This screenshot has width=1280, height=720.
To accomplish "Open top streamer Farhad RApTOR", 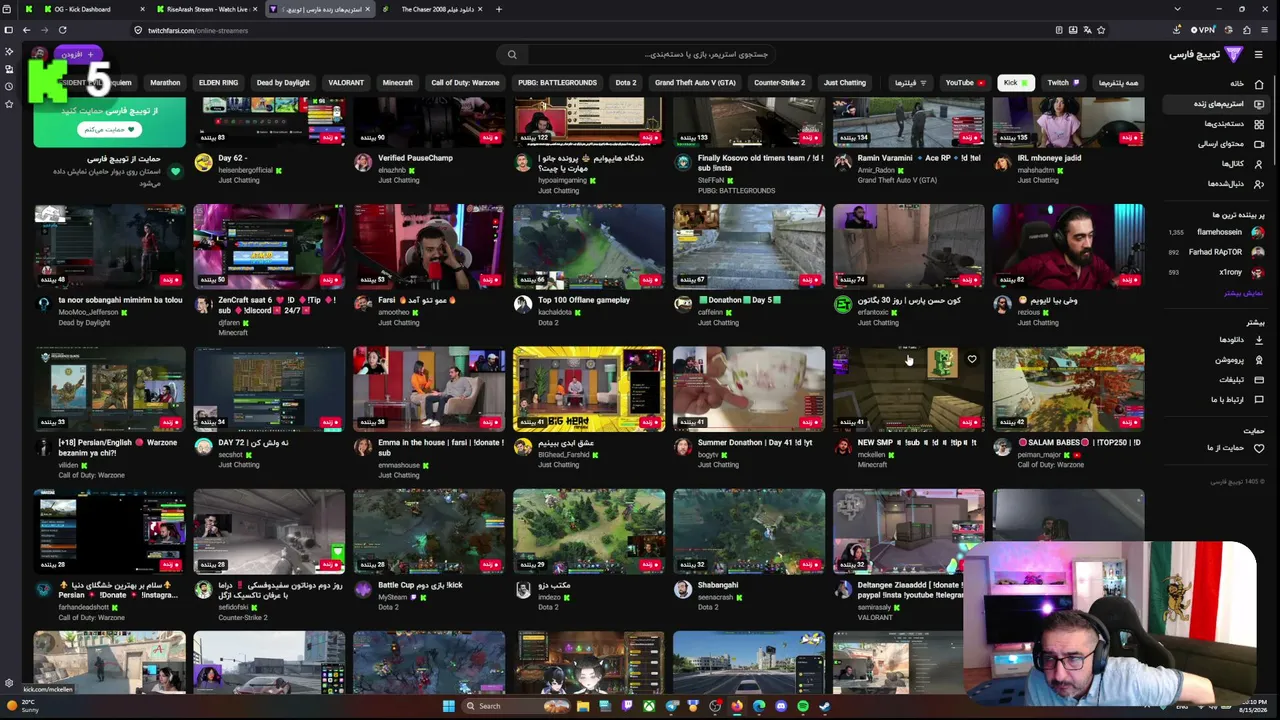I will click(x=1217, y=252).
